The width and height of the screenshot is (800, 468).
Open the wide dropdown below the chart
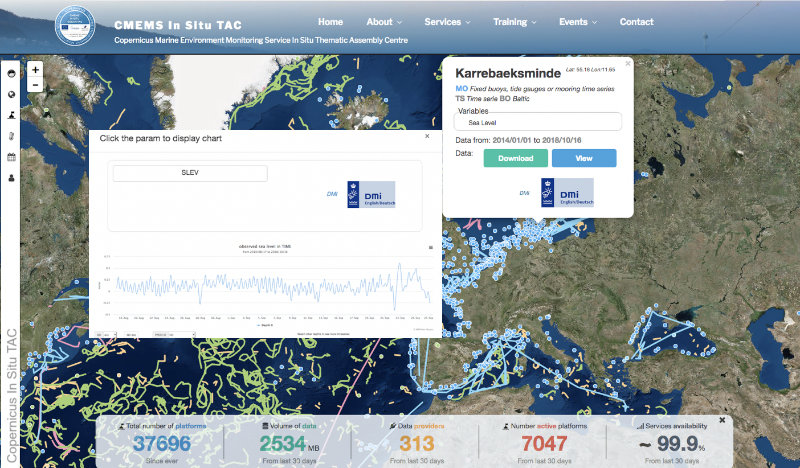(x=174, y=335)
